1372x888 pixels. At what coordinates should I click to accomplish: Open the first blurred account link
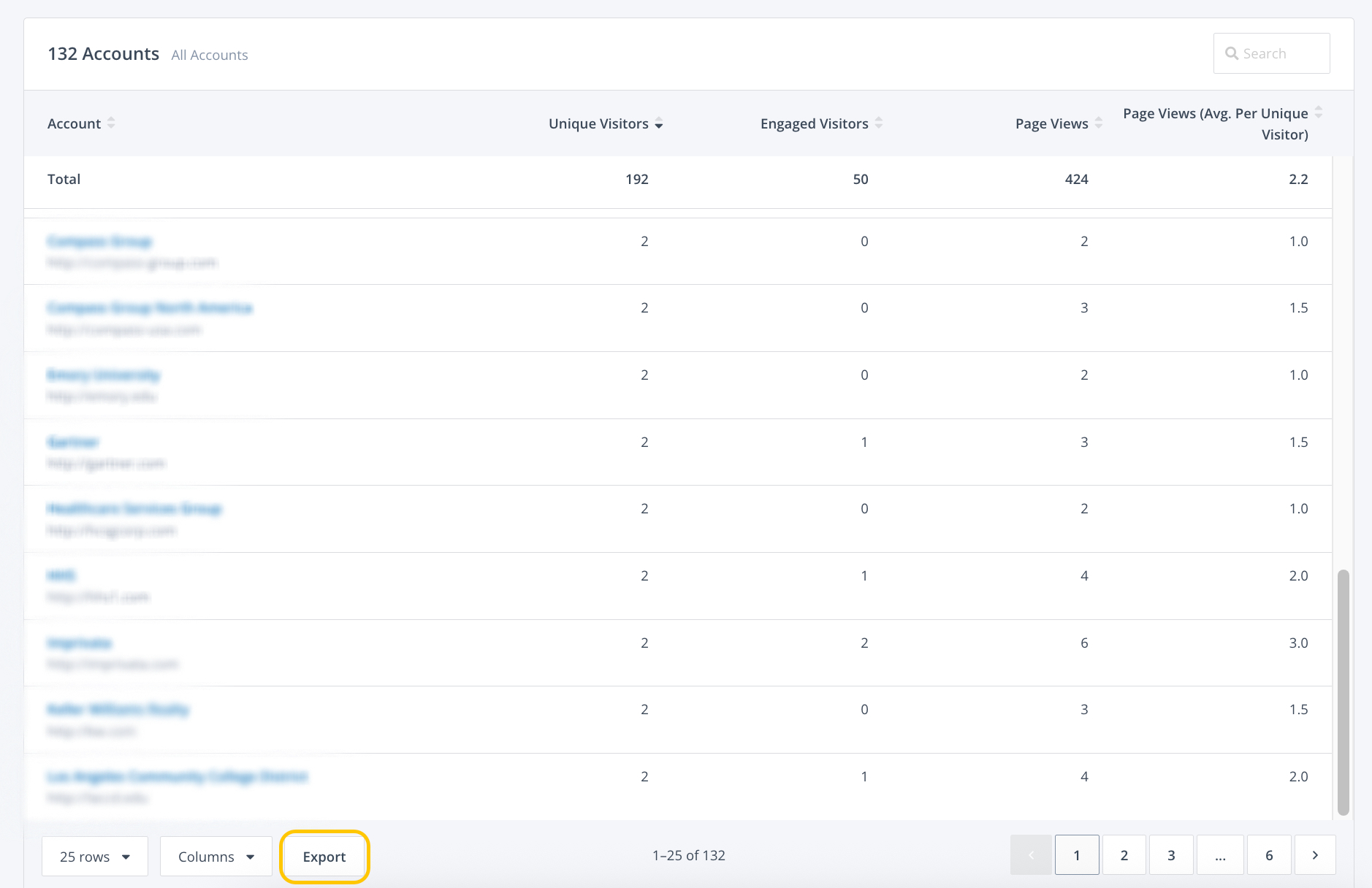(x=99, y=242)
